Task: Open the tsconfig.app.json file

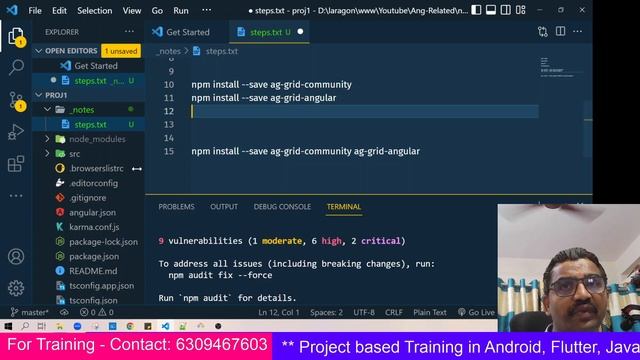Action: (88, 286)
